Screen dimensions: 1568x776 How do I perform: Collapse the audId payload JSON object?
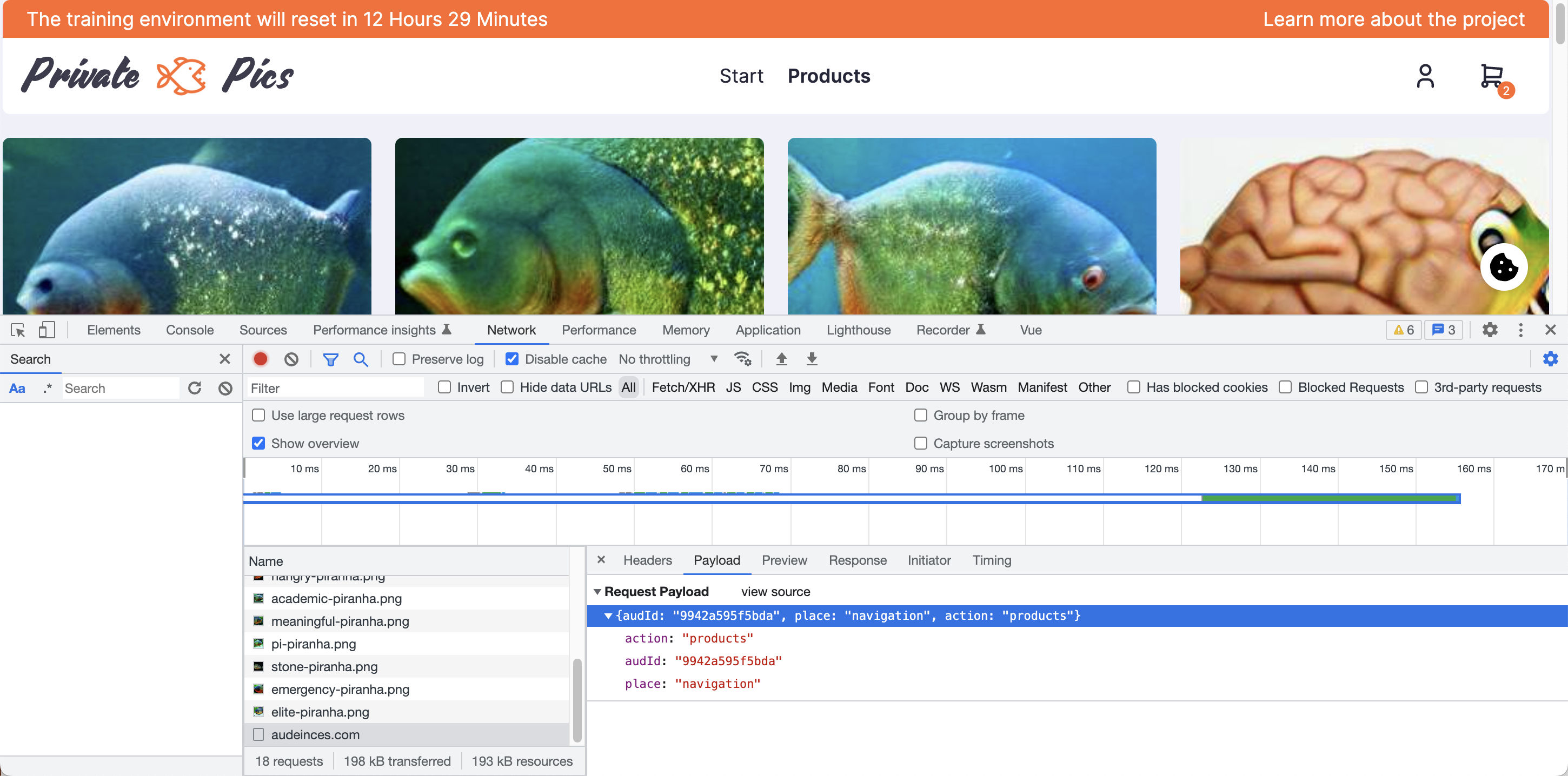608,616
